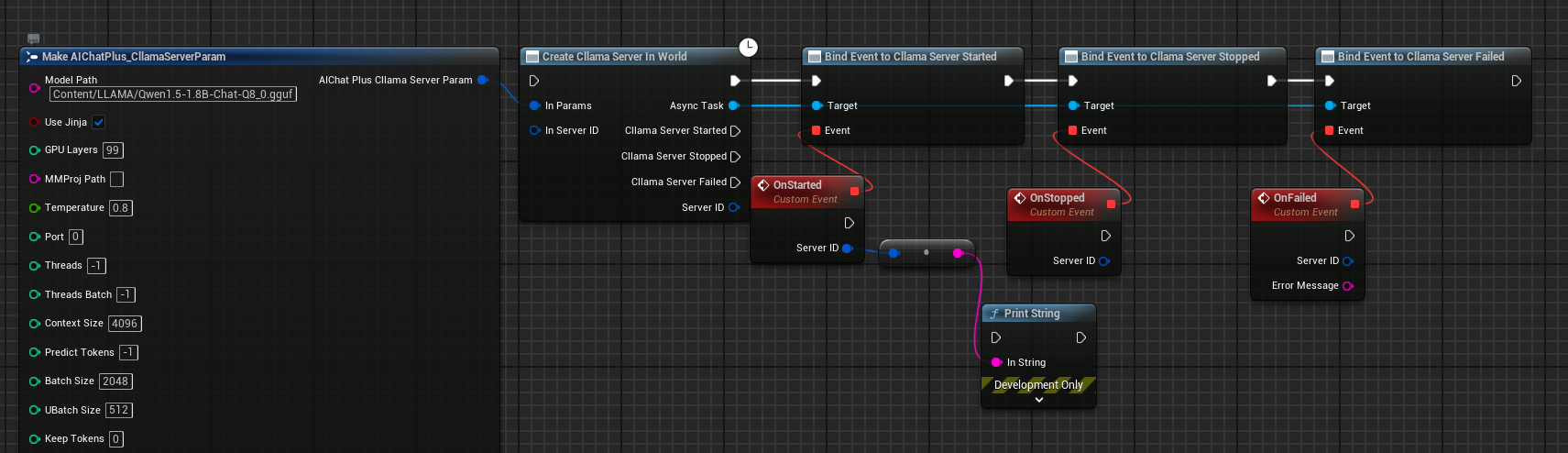
Task: Click Print String exec input pin
Action: pyautogui.click(x=996, y=337)
